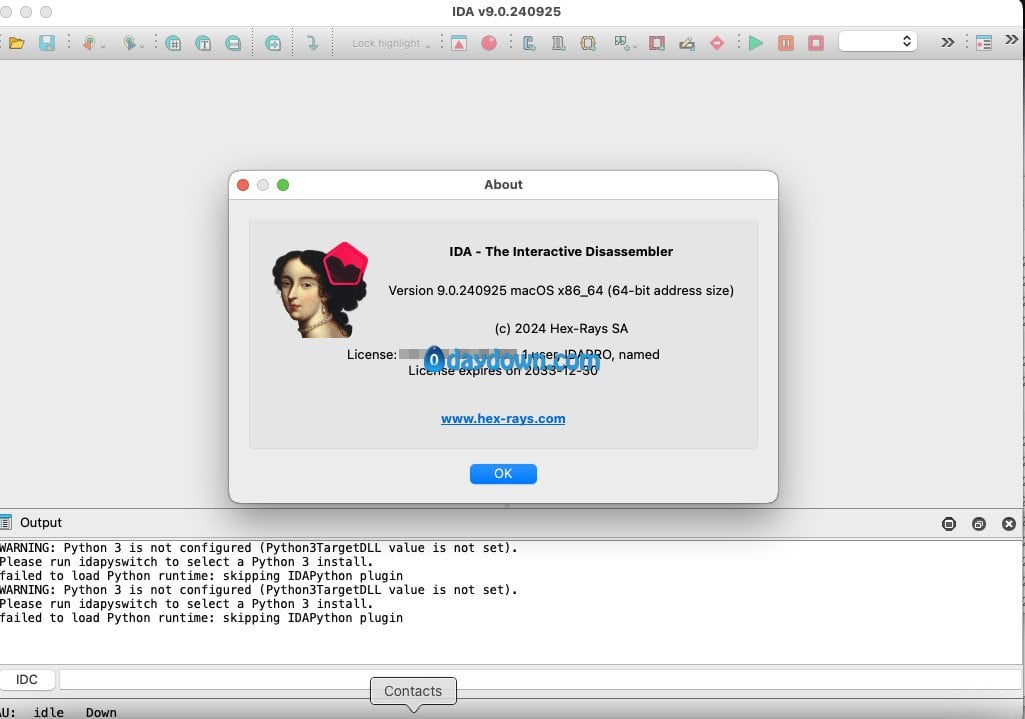Viewport: 1025px width, 719px height.
Task: Jump back using the left-arrow toolbar icon
Action: pos(89,43)
